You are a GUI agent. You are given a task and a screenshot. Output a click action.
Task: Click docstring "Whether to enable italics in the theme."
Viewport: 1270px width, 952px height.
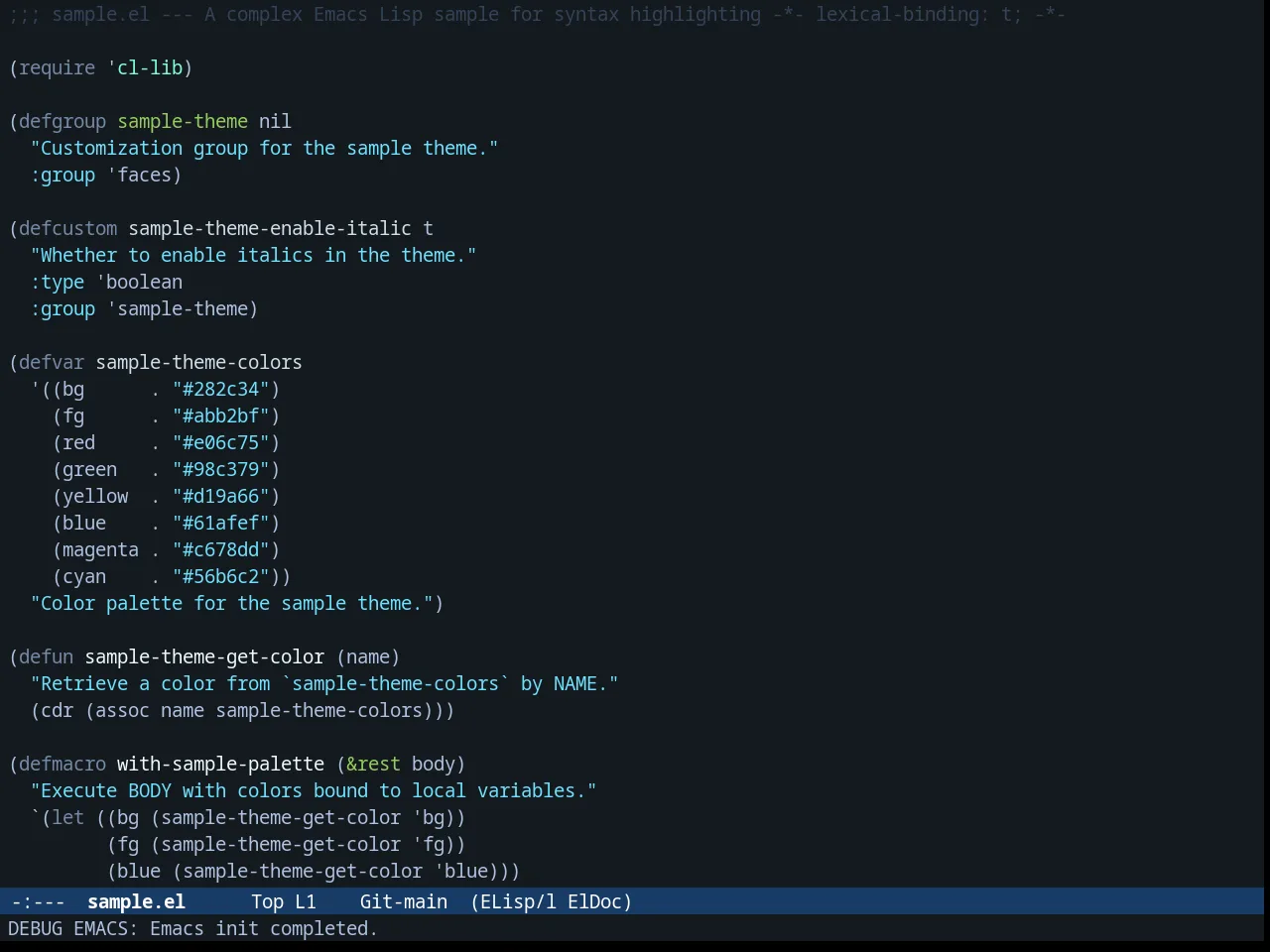tap(253, 255)
